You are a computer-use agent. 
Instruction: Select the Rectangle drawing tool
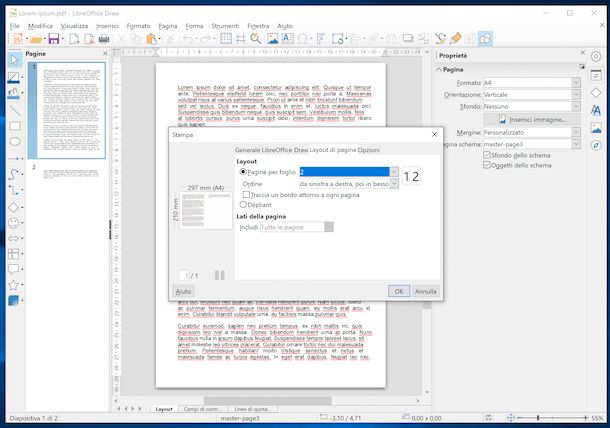15,126
